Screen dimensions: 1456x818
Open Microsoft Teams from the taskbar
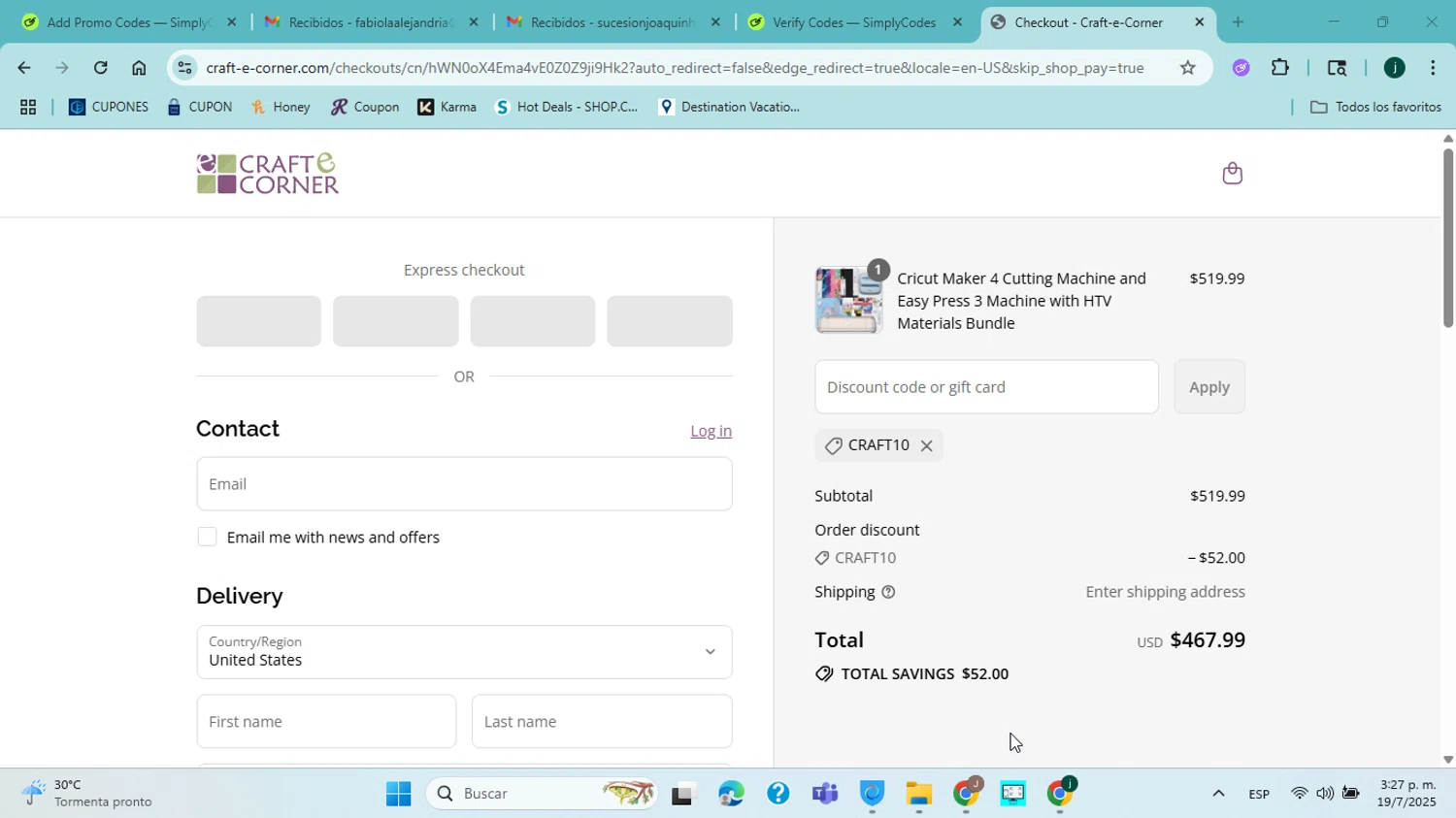point(825,794)
